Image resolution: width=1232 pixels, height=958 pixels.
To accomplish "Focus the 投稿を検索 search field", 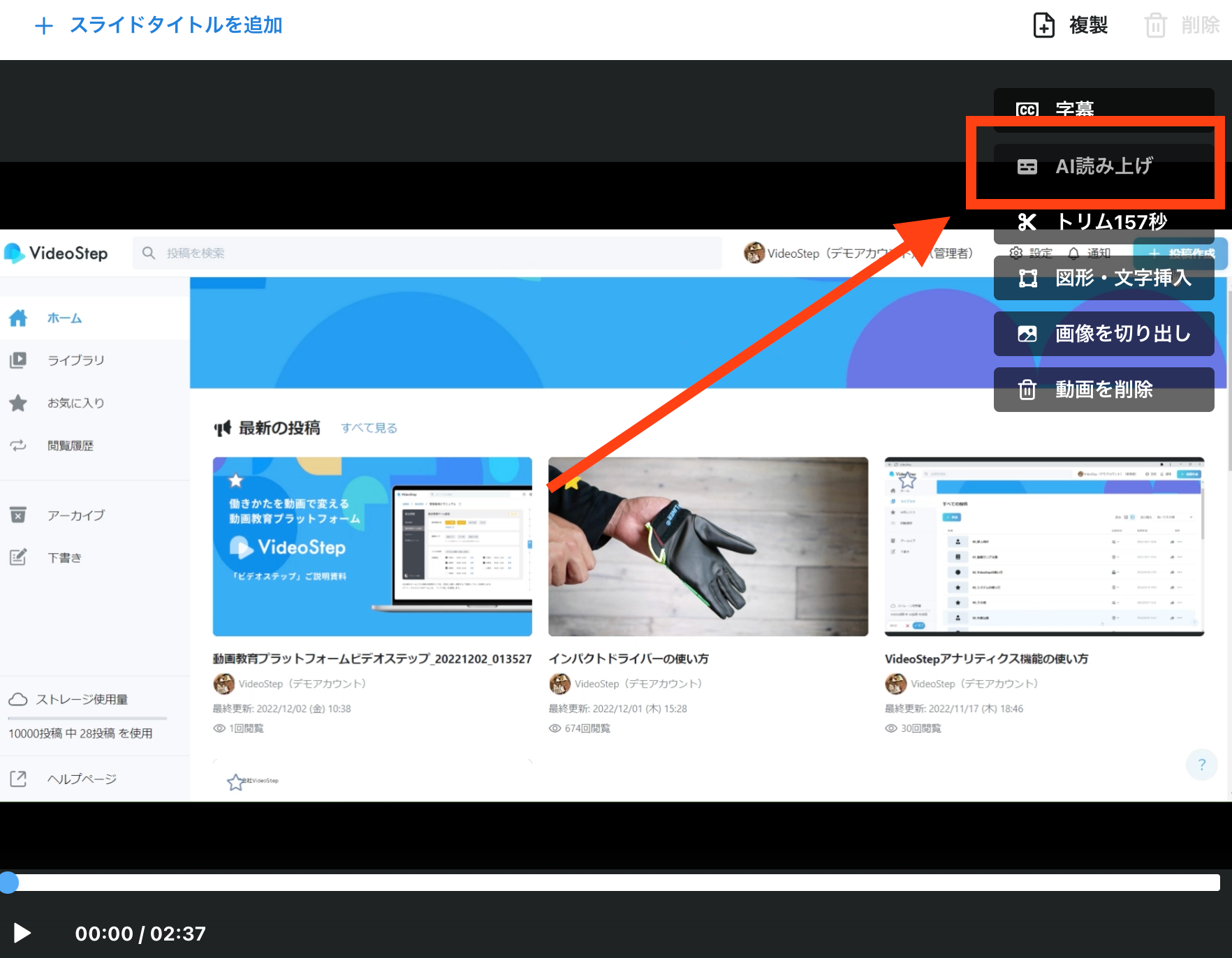I will tap(427, 253).
